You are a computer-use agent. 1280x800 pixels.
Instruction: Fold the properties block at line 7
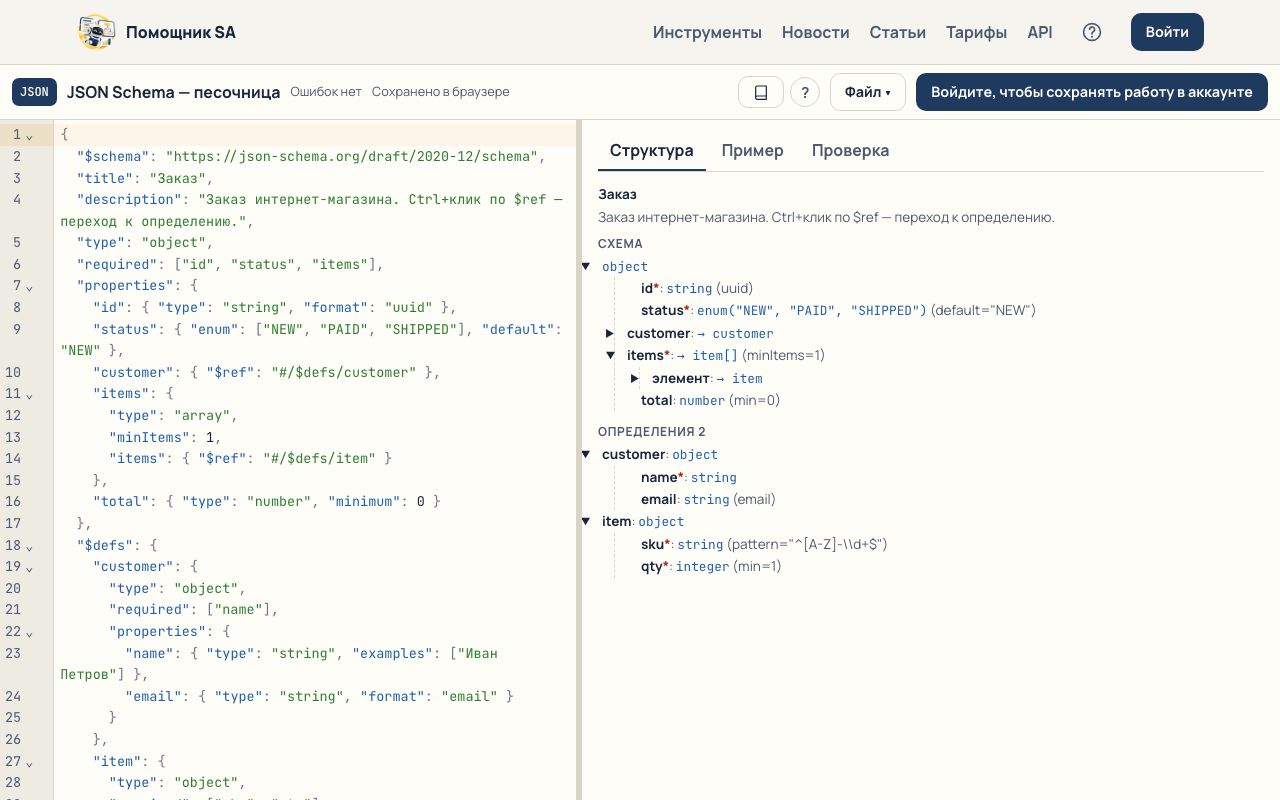[30, 287]
